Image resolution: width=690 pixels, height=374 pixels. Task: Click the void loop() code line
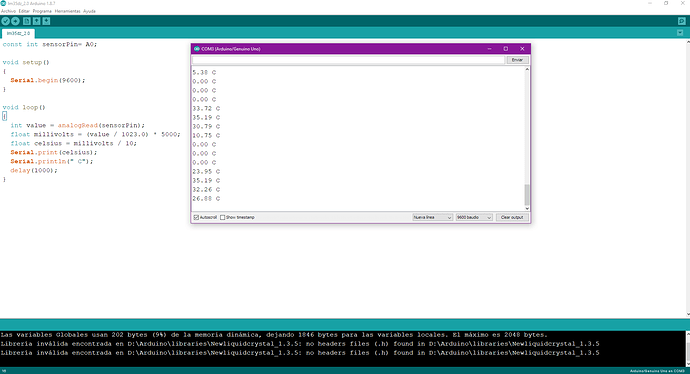point(24,107)
